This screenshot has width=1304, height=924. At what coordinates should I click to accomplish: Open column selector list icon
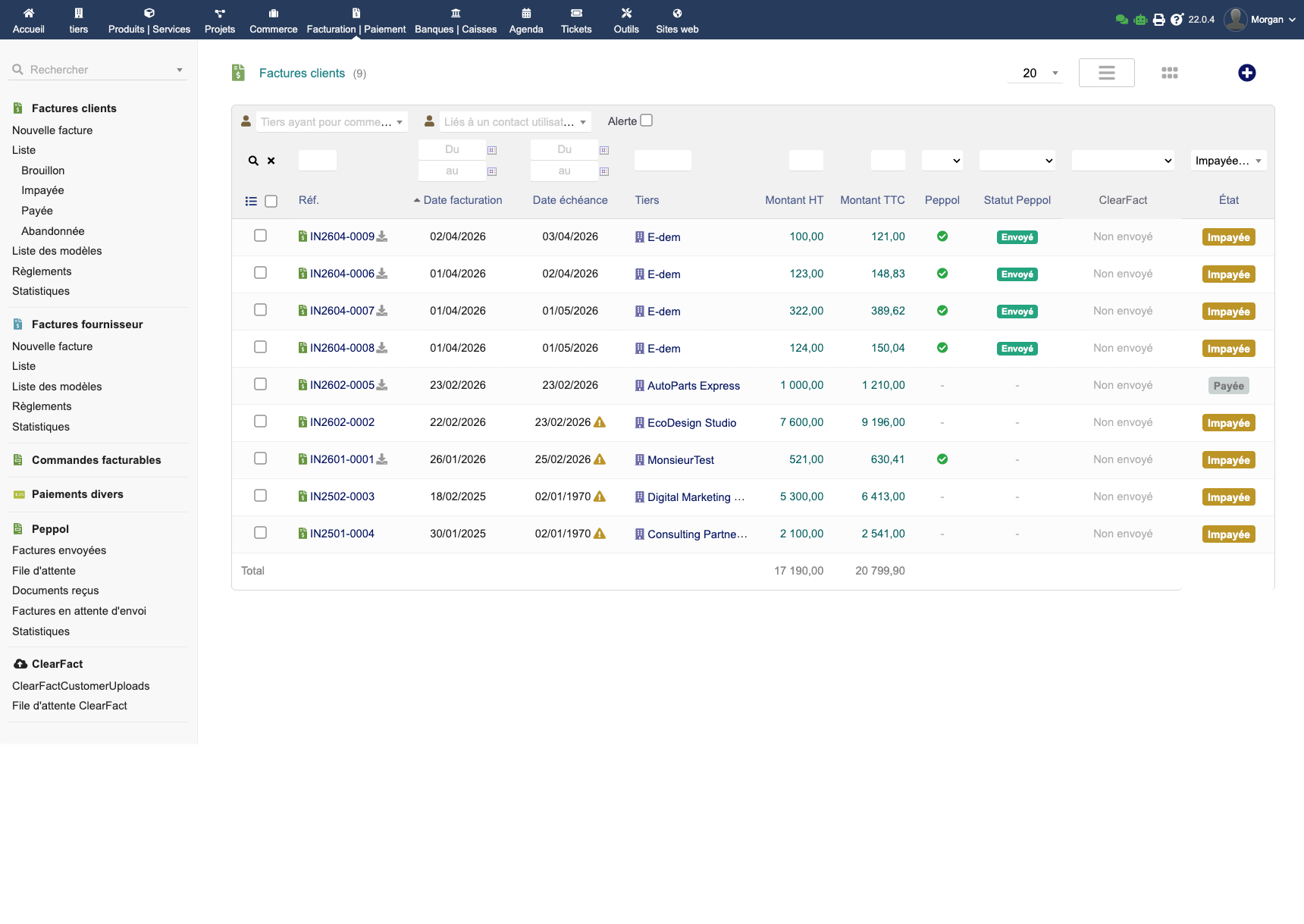click(251, 201)
